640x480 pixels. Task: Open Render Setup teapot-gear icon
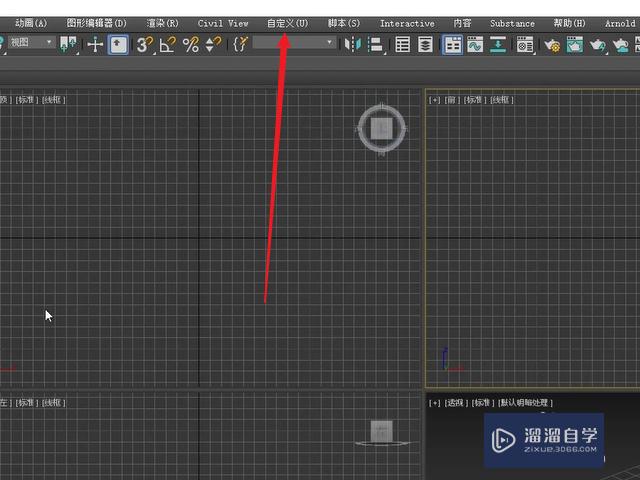coord(553,45)
